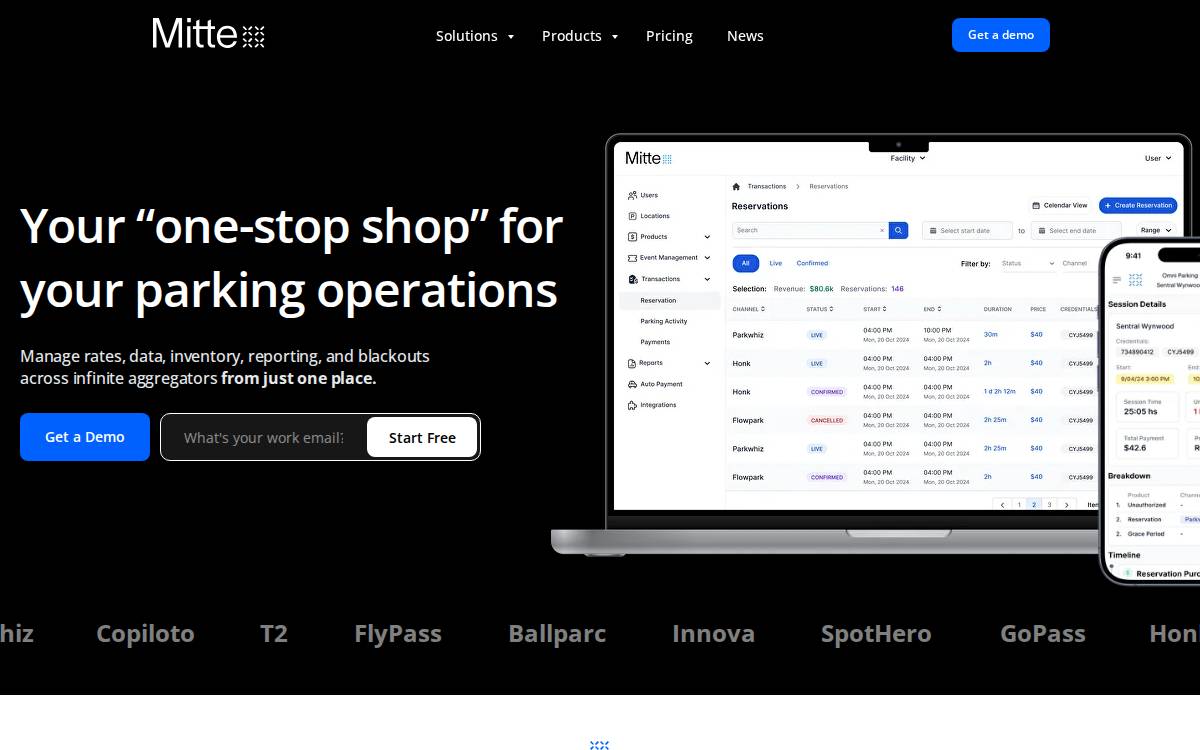Viewport: 1200px width, 750px height.
Task: Click the hero Get a Demo button
Action: pos(85,437)
